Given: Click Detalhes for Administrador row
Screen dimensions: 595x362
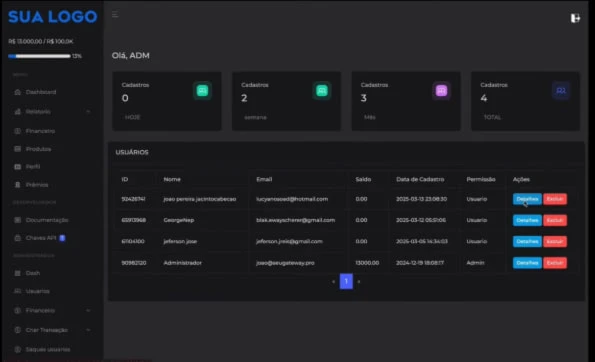Looking at the screenshot, I should click(x=527, y=263).
